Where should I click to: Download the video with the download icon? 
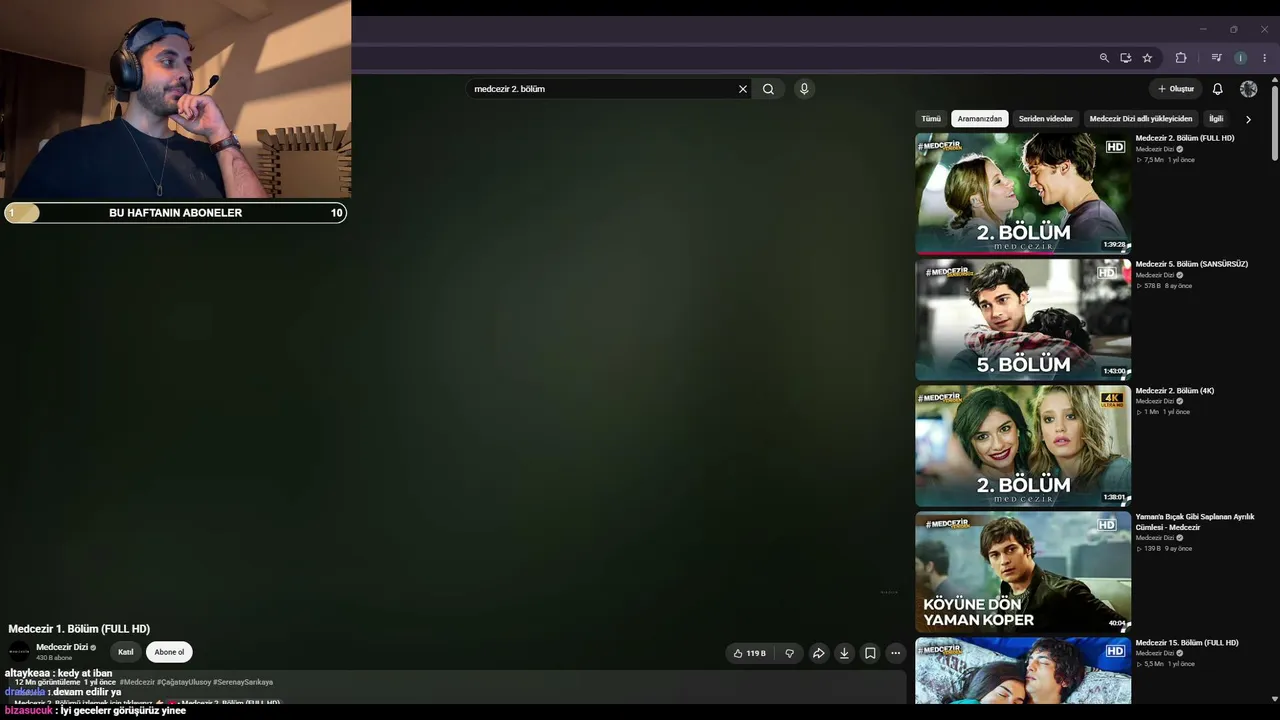844,653
